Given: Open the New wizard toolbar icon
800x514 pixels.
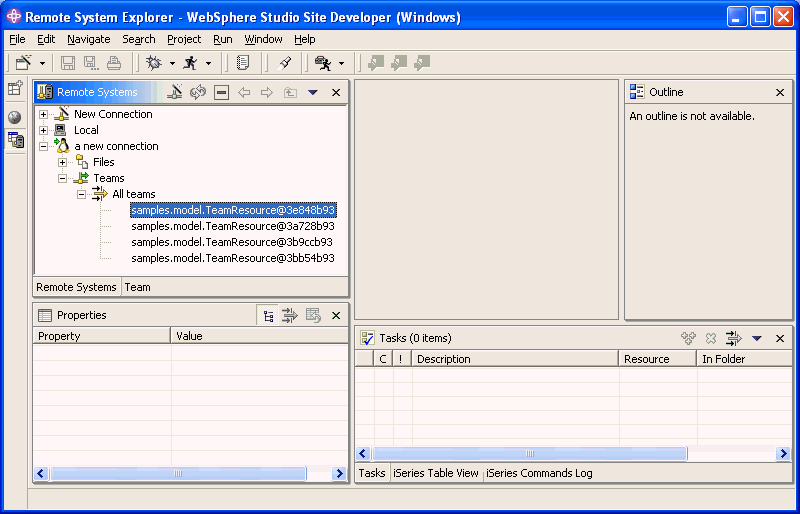Looking at the screenshot, I should 23,63.
